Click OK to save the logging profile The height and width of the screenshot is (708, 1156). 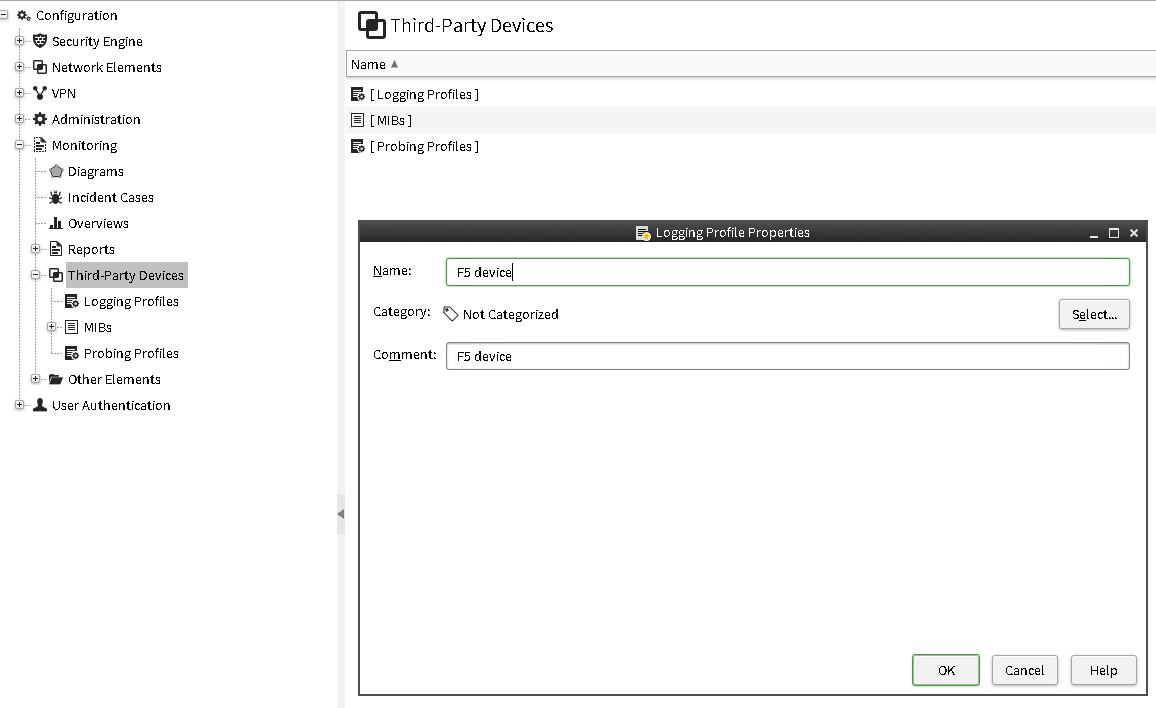[945, 670]
